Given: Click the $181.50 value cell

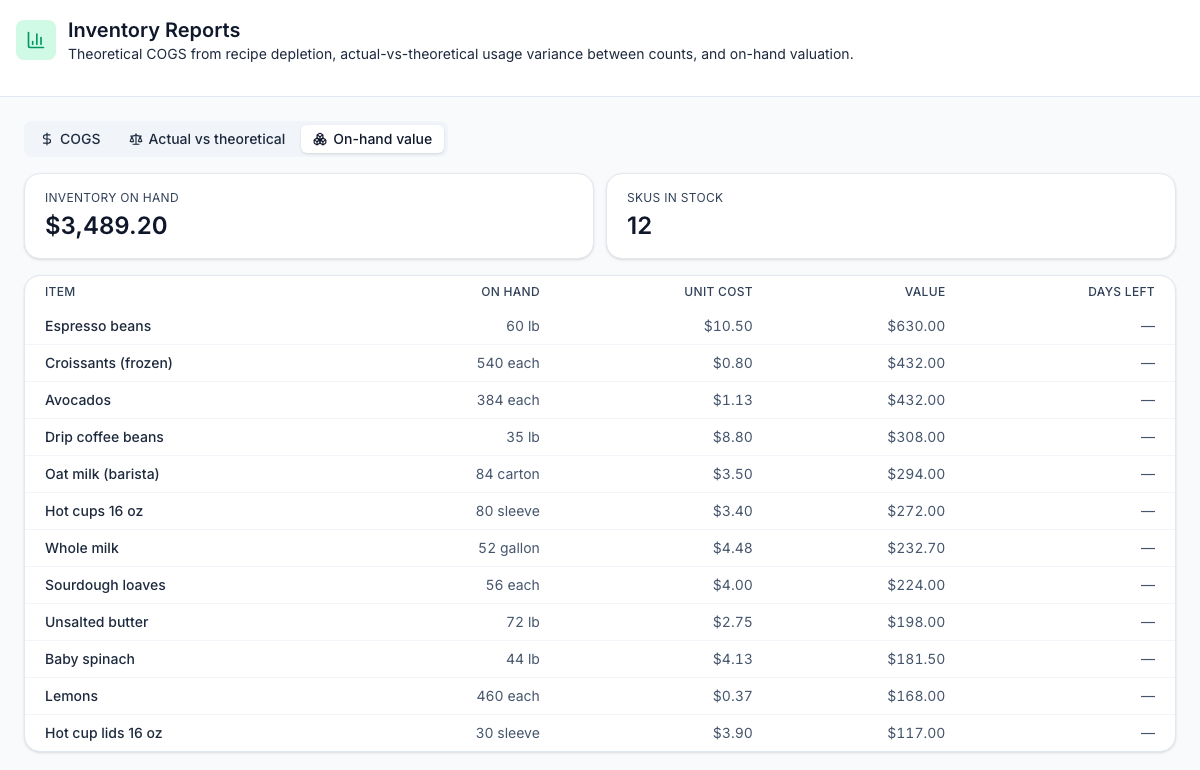Looking at the screenshot, I should (x=916, y=659).
